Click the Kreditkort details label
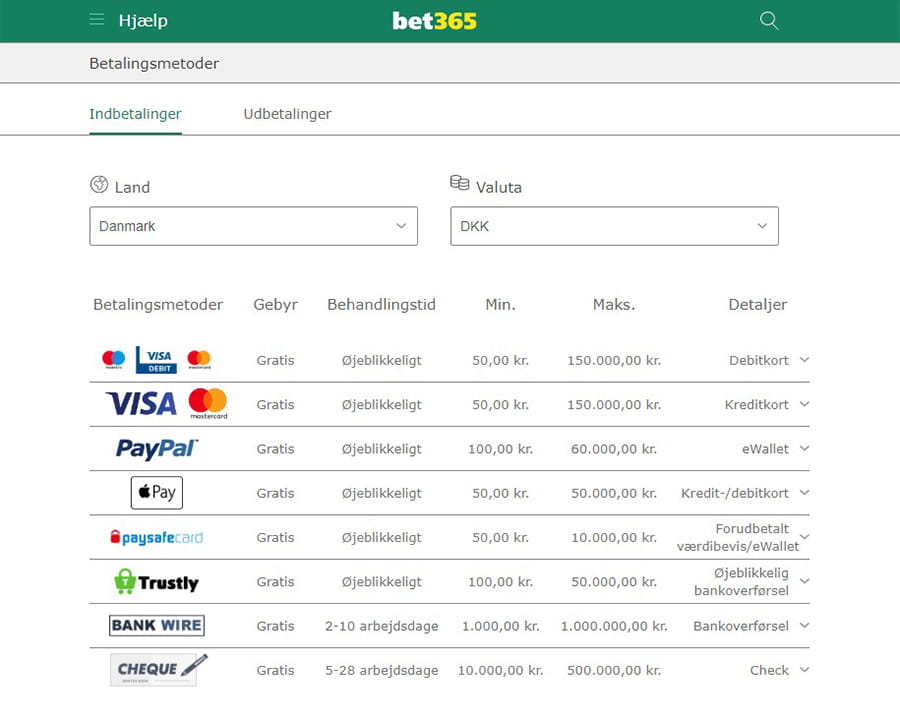This screenshot has height=724, width=900. pyautogui.click(x=757, y=404)
